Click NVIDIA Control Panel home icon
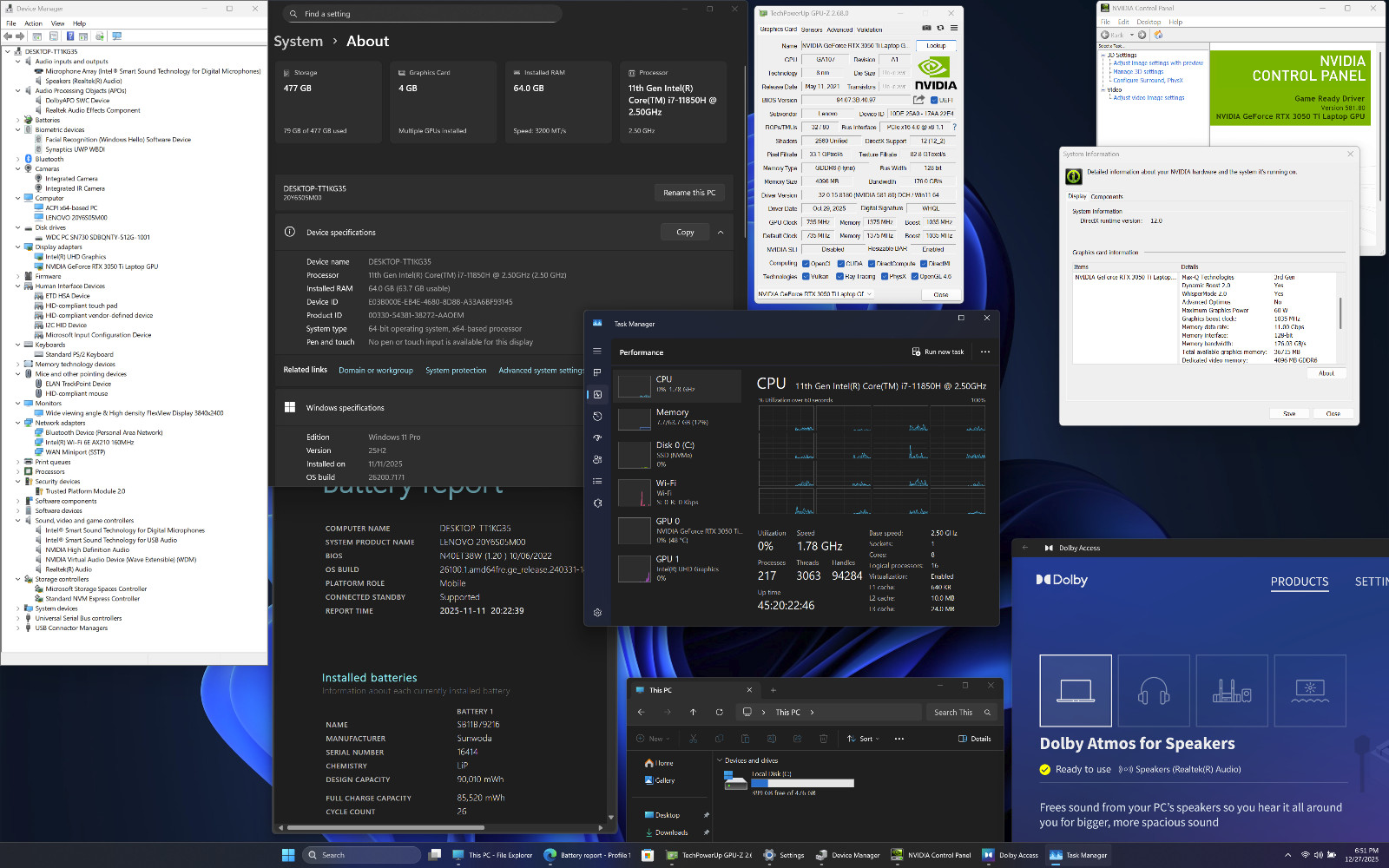 click(x=1158, y=35)
